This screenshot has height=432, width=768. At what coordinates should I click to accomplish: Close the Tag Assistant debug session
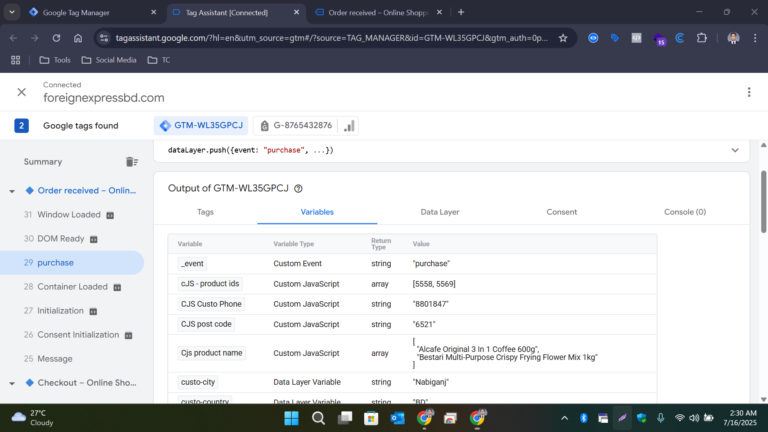21,92
